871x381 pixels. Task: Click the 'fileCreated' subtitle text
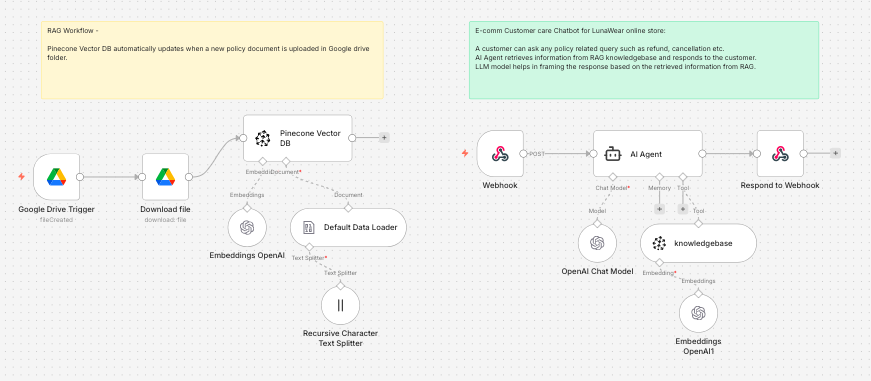(57, 220)
